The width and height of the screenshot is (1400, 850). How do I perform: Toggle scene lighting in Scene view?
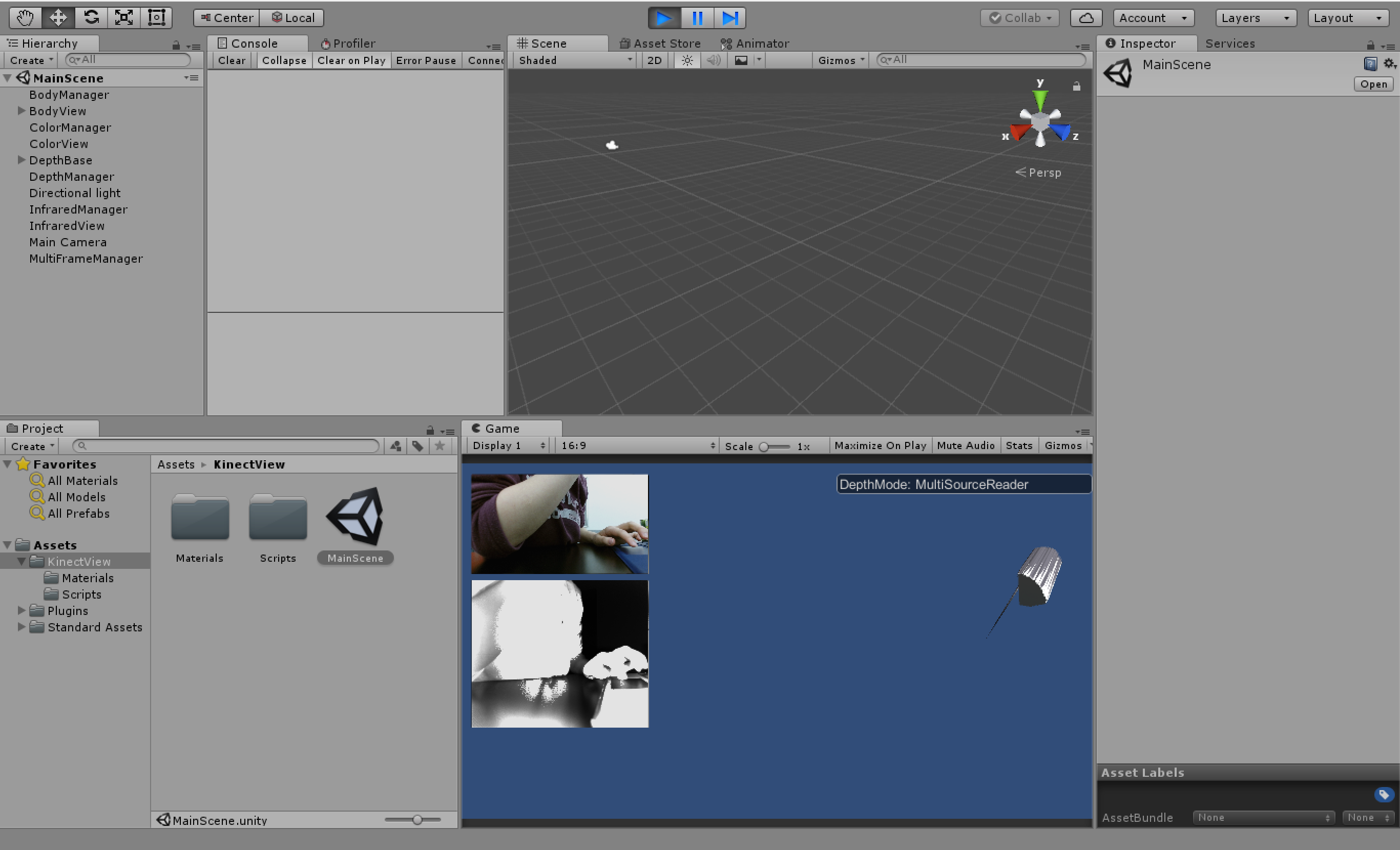click(686, 60)
